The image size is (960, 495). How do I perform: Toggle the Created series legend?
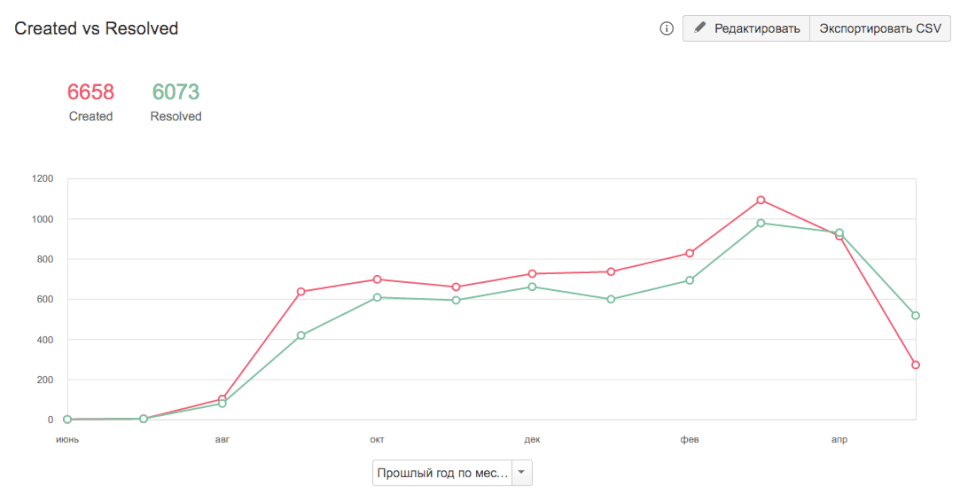tap(91, 116)
